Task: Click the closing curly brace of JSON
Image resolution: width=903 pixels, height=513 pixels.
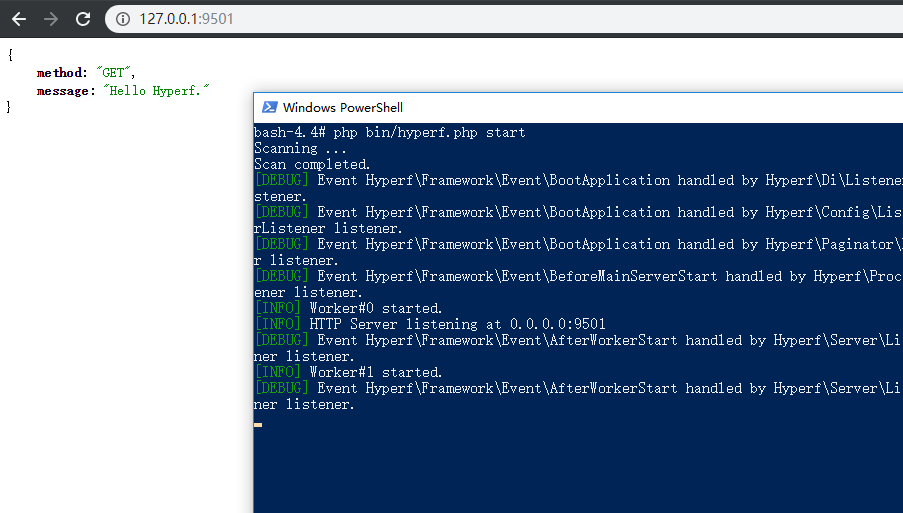Action: [10, 106]
